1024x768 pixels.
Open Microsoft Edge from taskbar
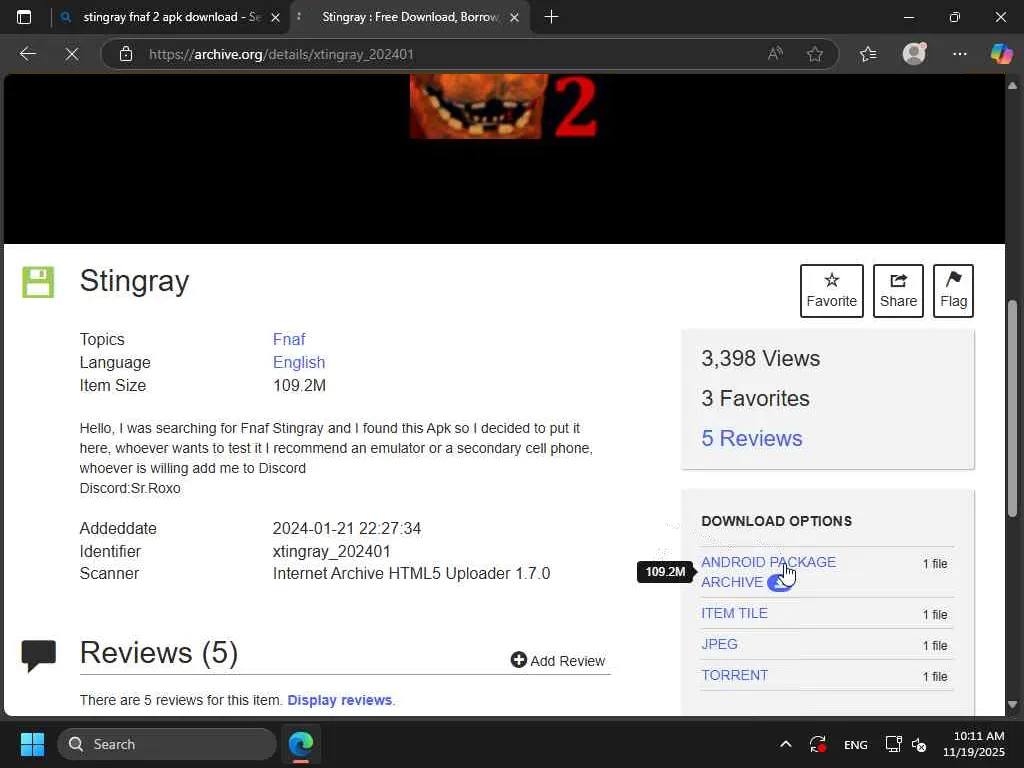point(301,744)
